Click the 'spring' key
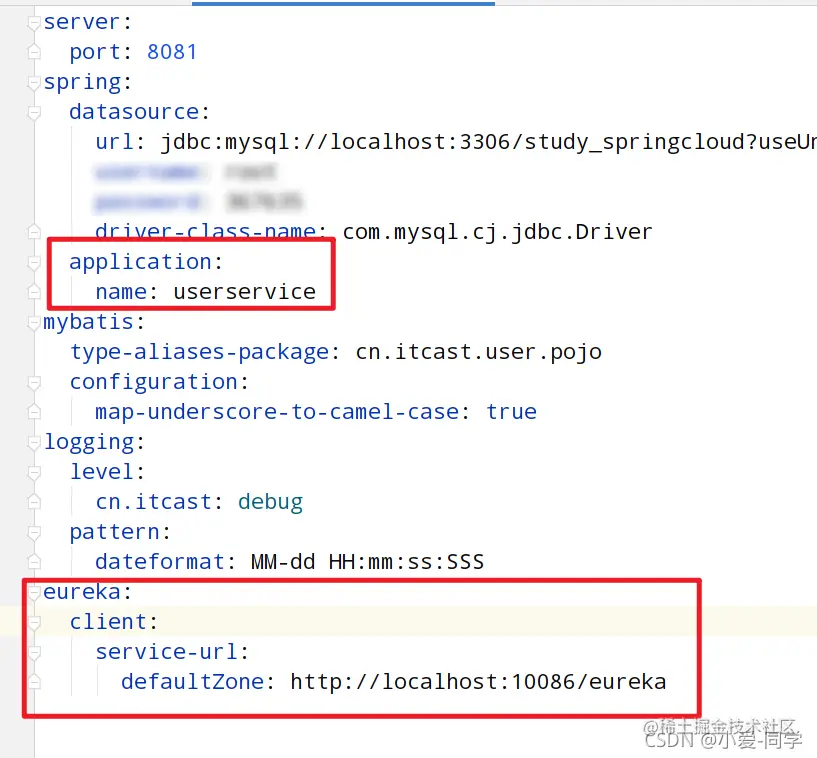 coord(82,83)
